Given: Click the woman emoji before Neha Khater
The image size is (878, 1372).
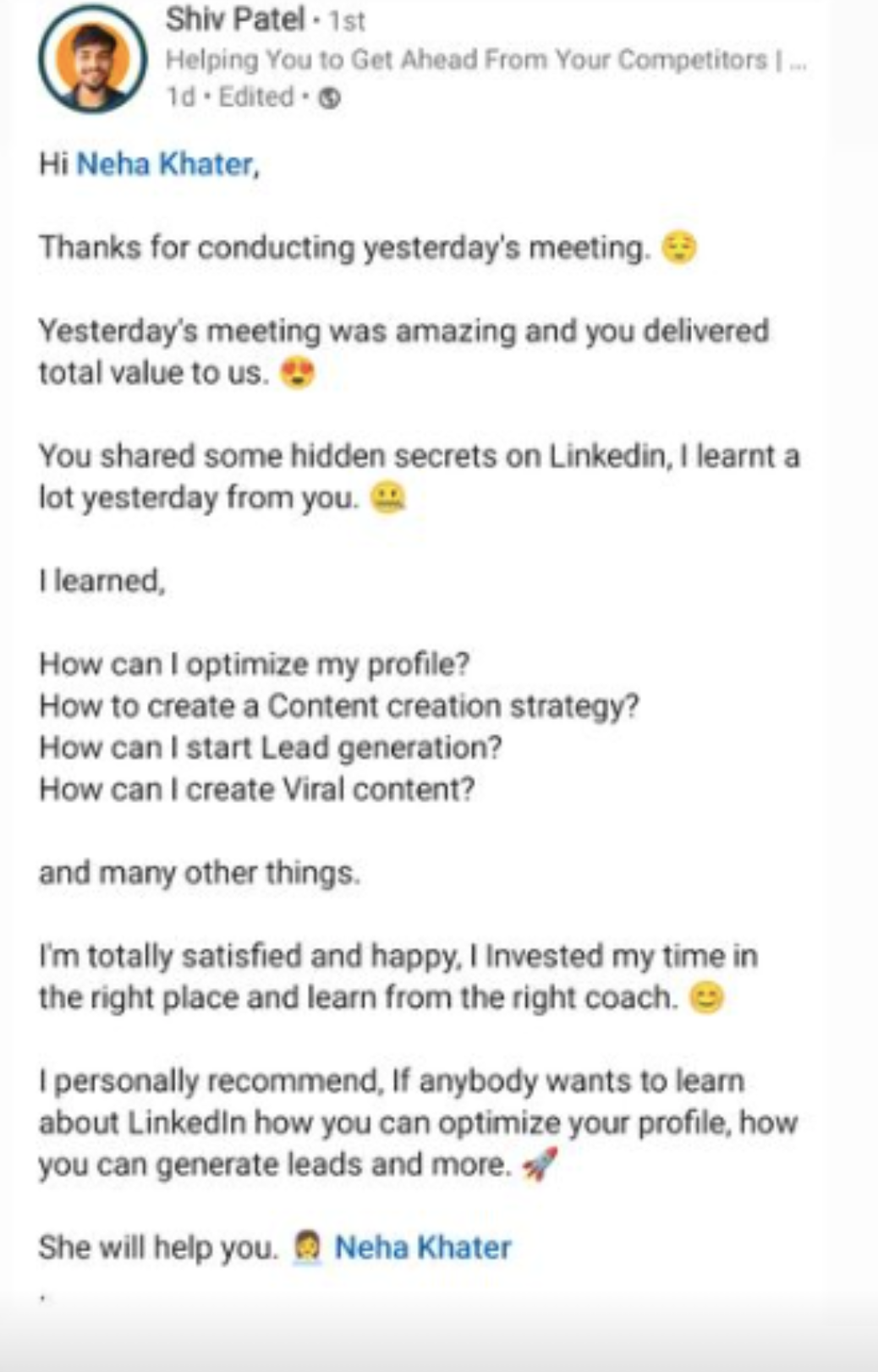Looking at the screenshot, I should tap(307, 1248).
